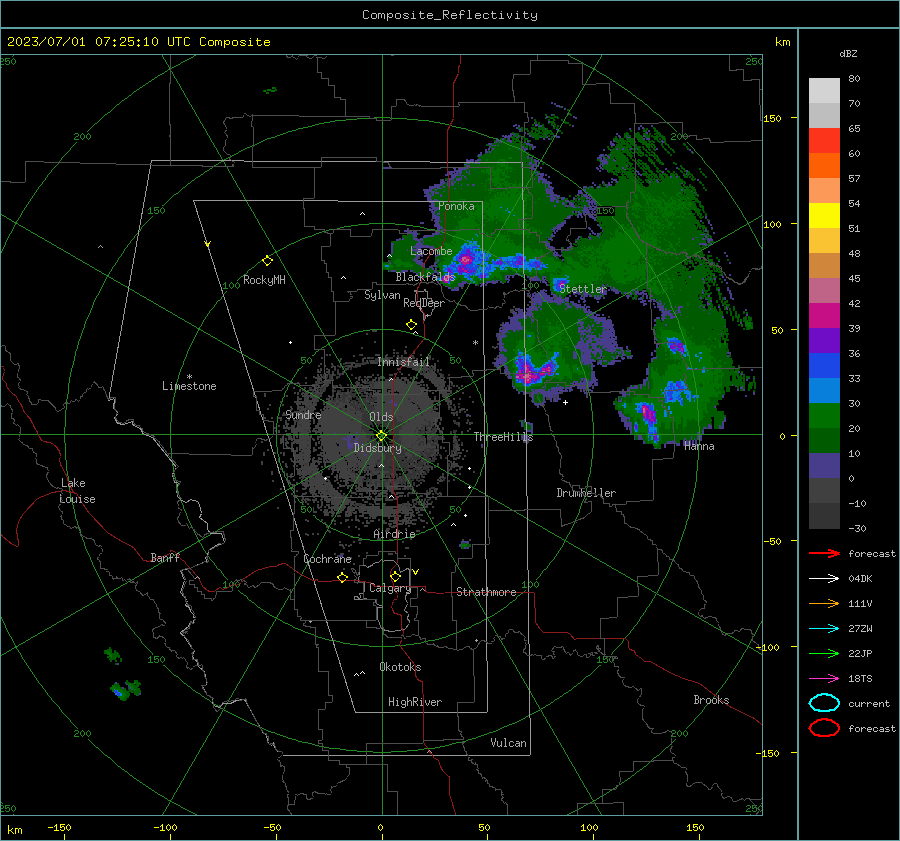Click the Innisfail town label

click(403, 362)
